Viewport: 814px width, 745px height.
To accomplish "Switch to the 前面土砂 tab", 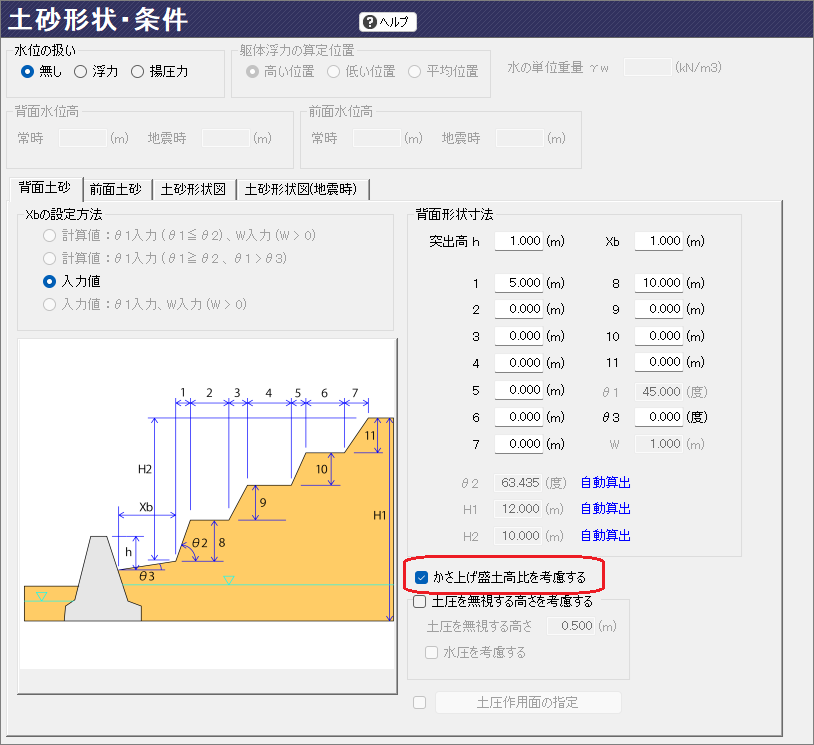I will pyautogui.click(x=116, y=189).
